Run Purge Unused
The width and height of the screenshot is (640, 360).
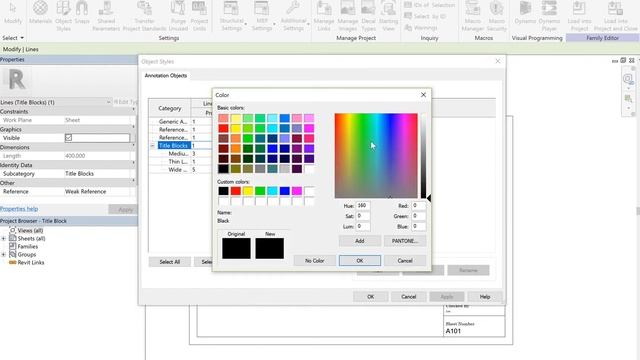pos(178,16)
